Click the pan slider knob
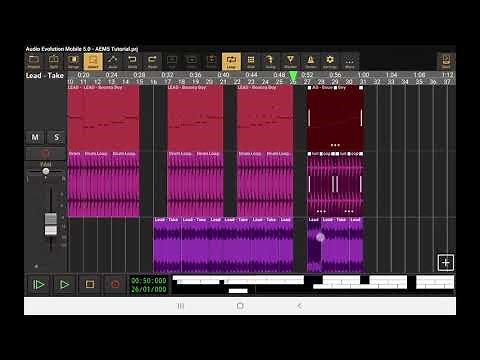The image size is (480, 360). point(46,171)
